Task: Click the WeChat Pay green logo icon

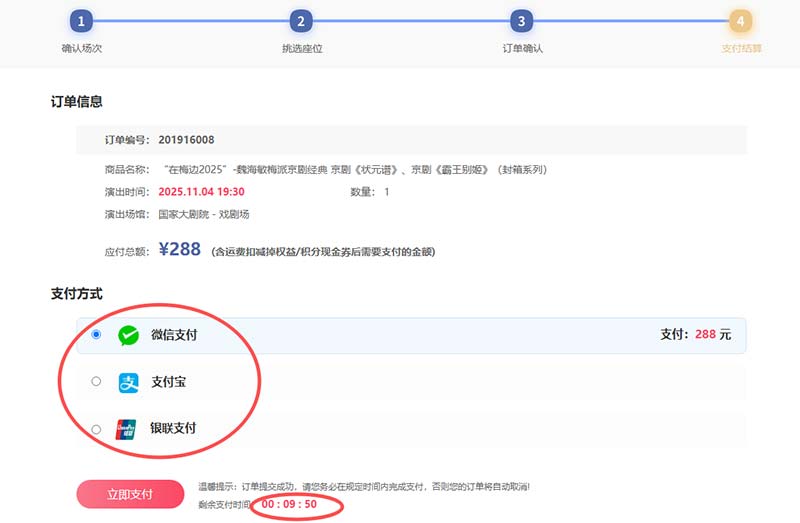Action: click(128, 335)
